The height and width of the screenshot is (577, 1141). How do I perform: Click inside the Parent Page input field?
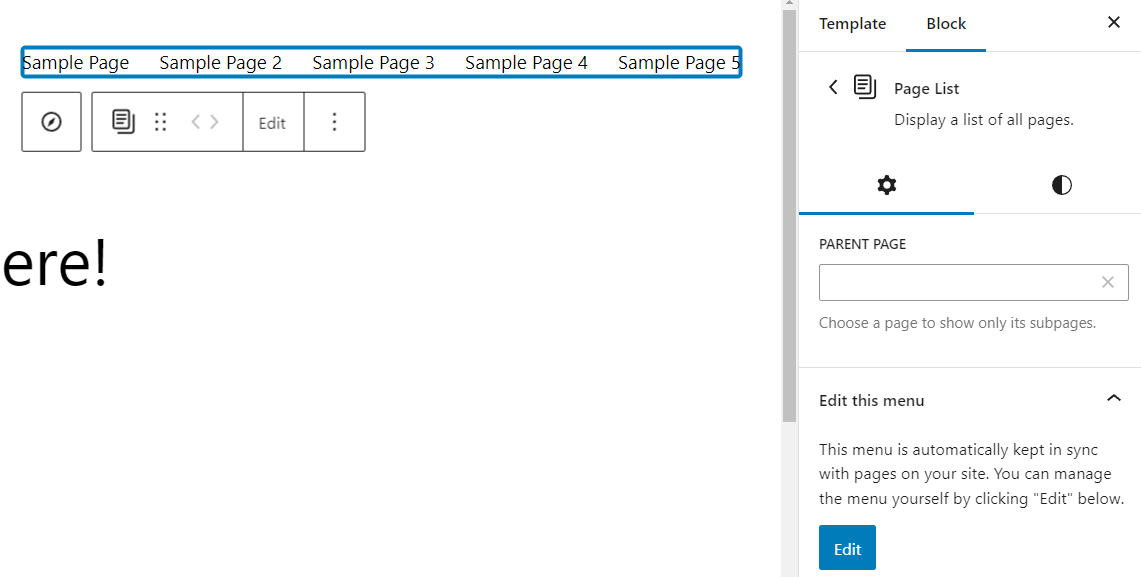[x=950, y=282]
